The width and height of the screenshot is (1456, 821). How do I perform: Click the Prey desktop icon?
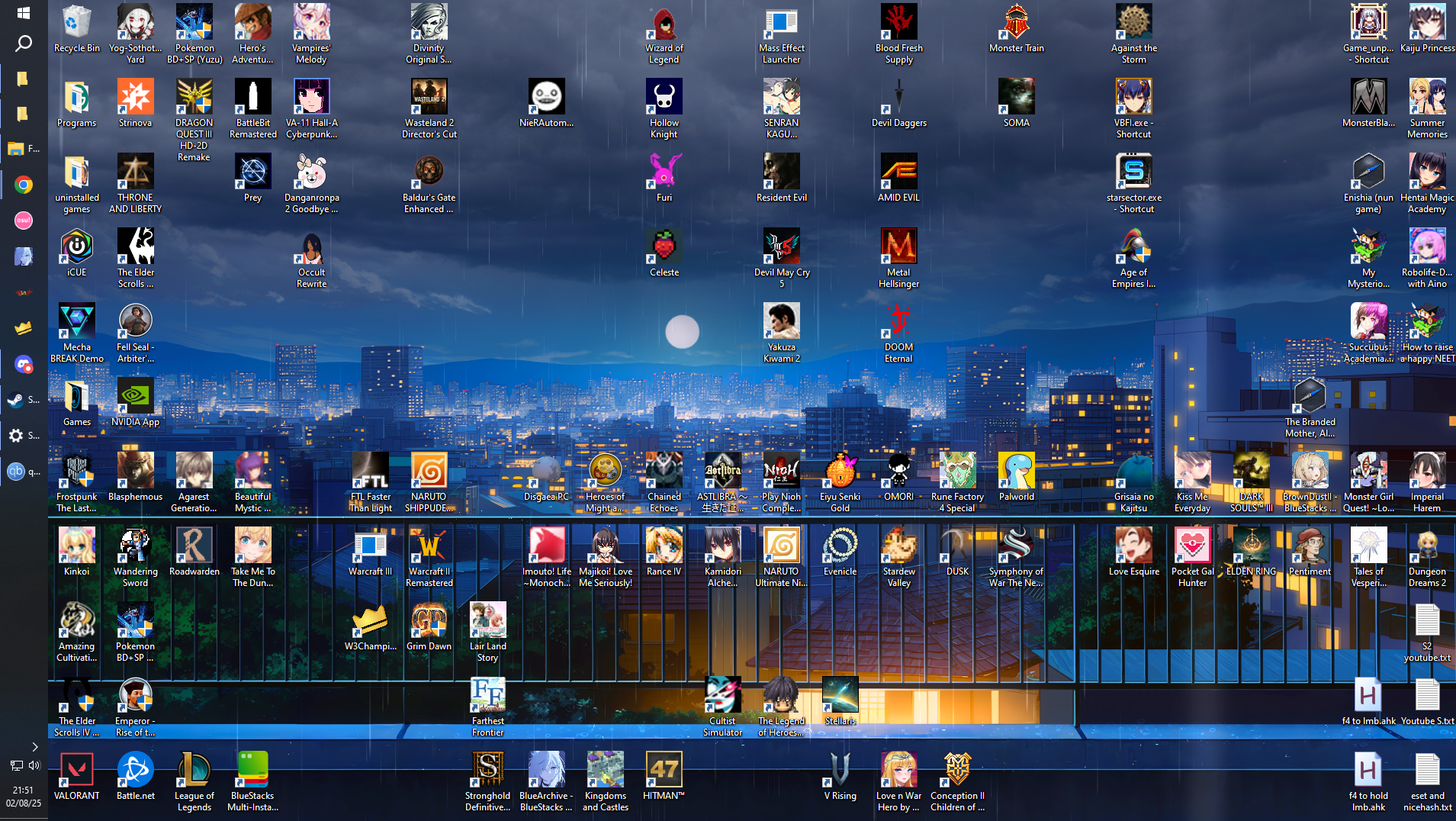click(252, 179)
